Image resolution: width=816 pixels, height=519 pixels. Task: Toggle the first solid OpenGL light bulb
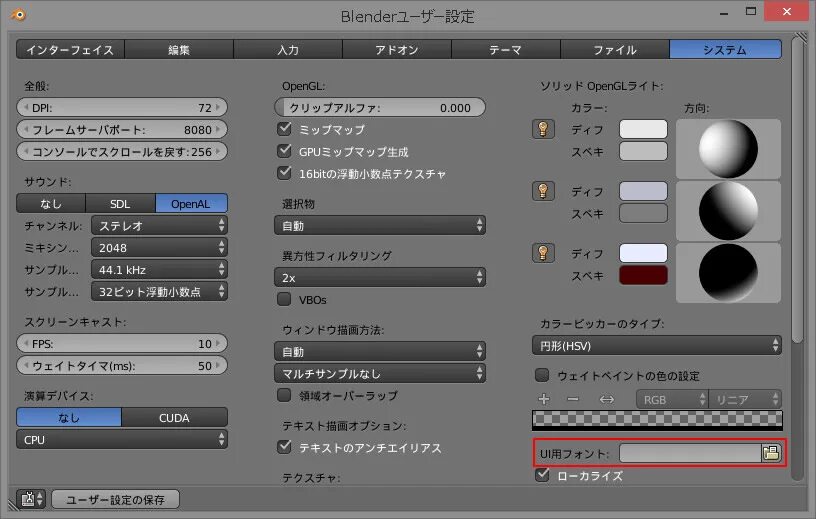(x=543, y=129)
